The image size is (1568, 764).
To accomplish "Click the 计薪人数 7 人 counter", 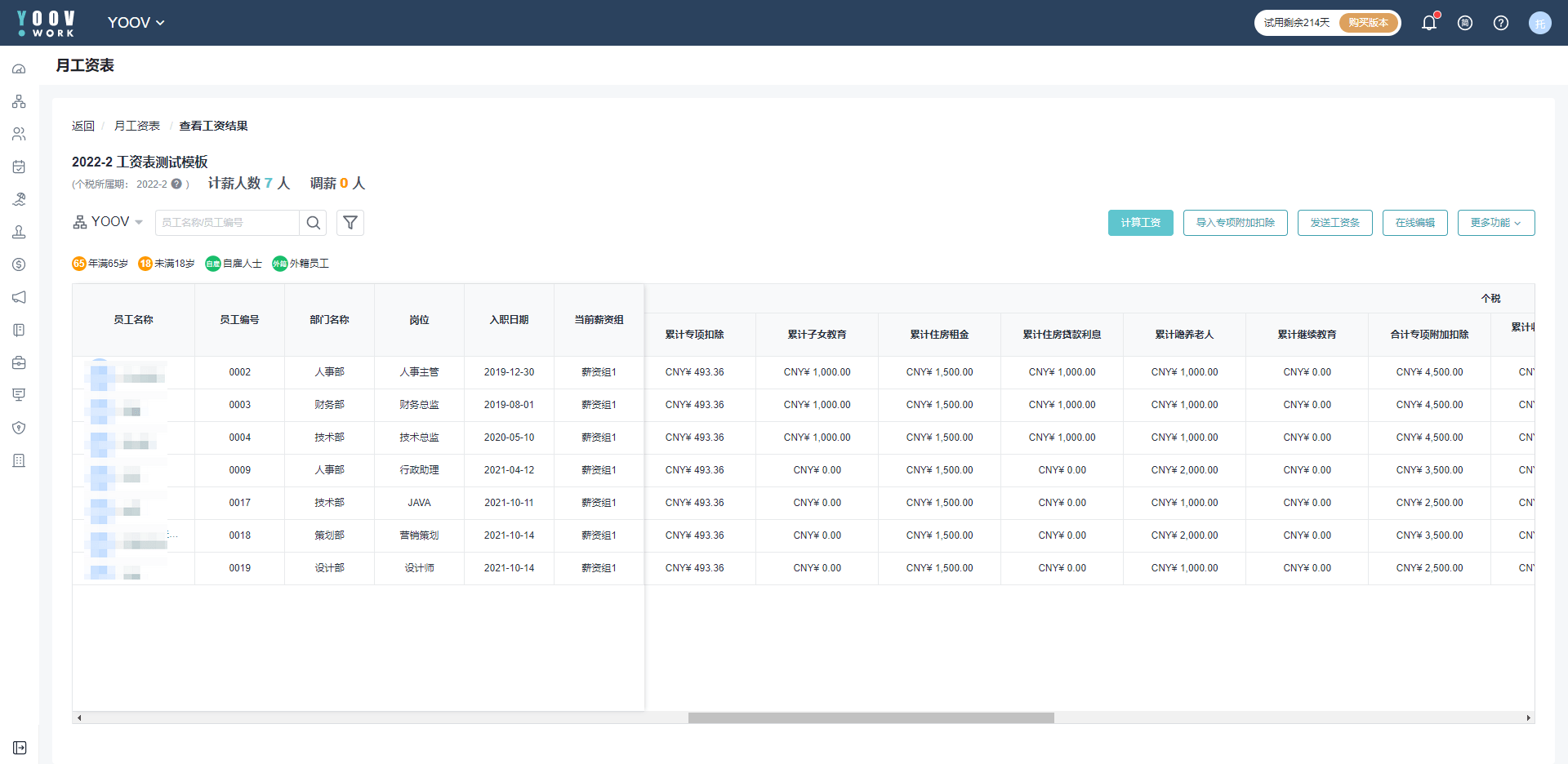I will (249, 184).
